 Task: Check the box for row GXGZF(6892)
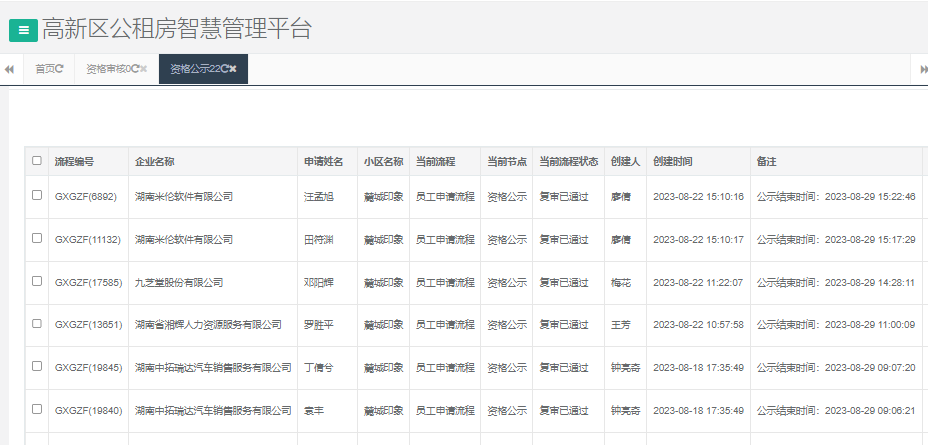click(x=37, y=195)
